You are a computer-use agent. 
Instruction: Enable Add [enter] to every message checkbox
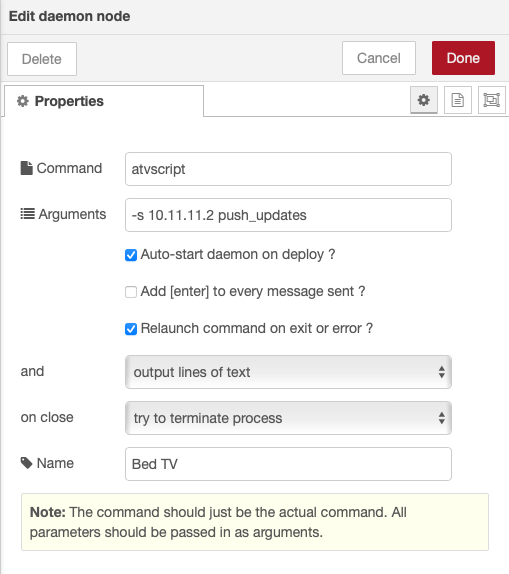131,292
